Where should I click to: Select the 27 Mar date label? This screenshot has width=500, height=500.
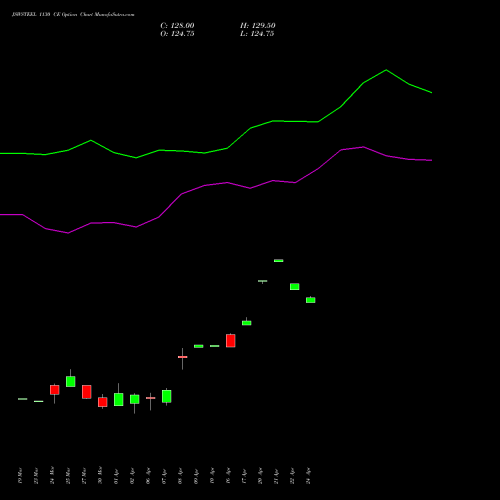coord(84,476)
